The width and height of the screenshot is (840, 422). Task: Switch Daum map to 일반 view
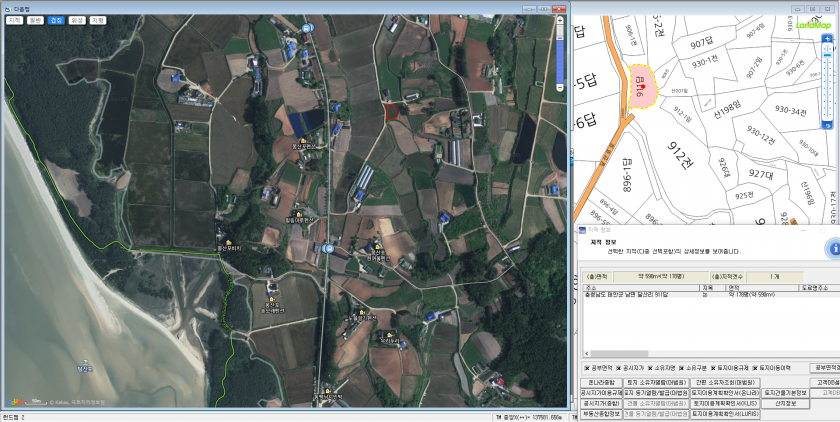(x=35, y=20)
